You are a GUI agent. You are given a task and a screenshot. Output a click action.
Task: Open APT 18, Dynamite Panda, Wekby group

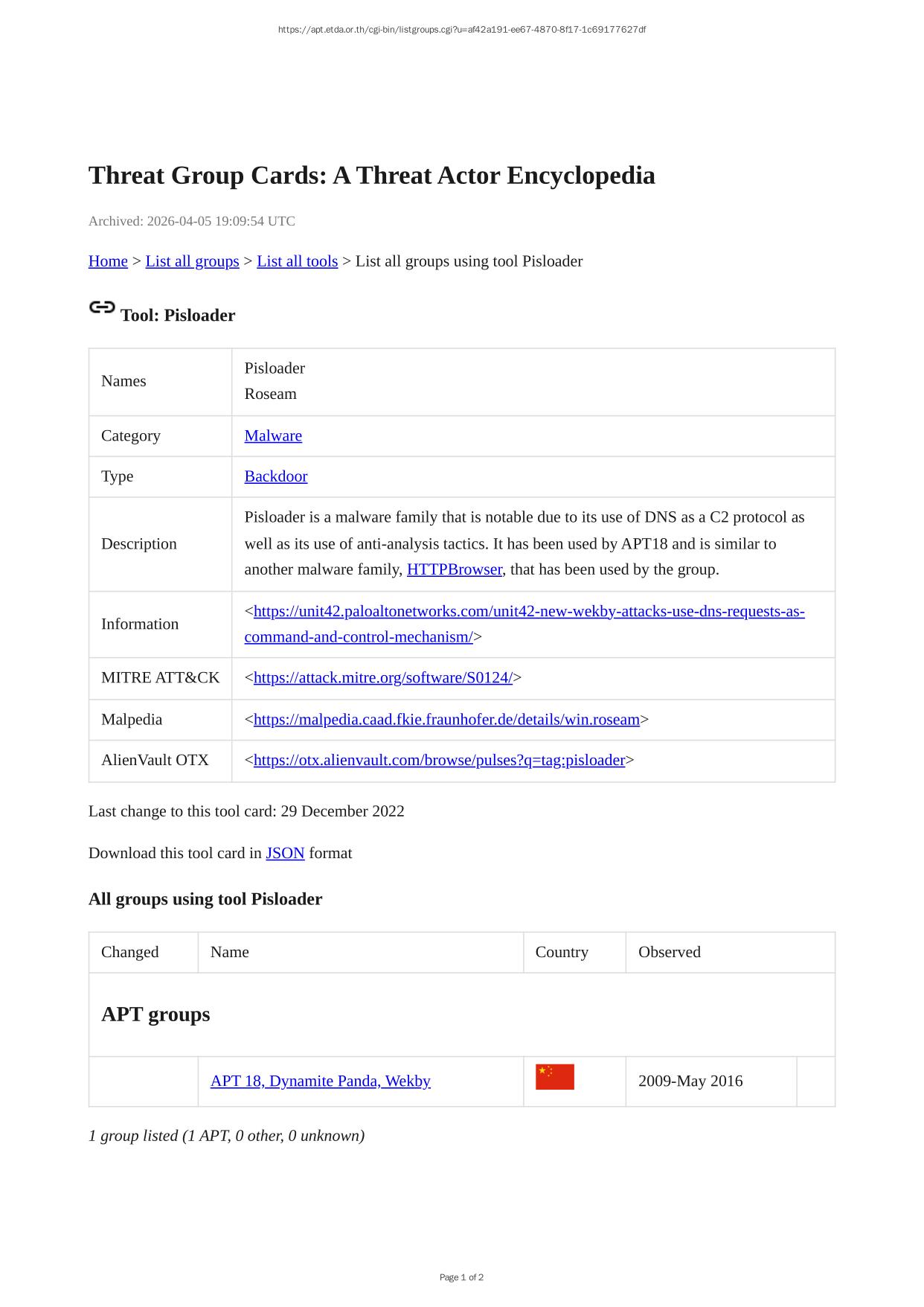320,1081
